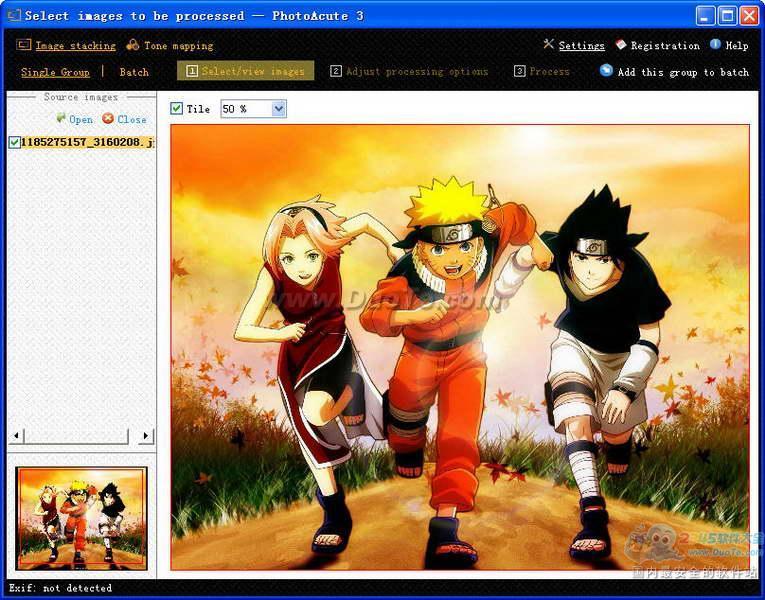The height and width of the screenshot is (600, 765).
Task: Open the 50 % zoom dropdown arrow
Action: click(279, 108)
